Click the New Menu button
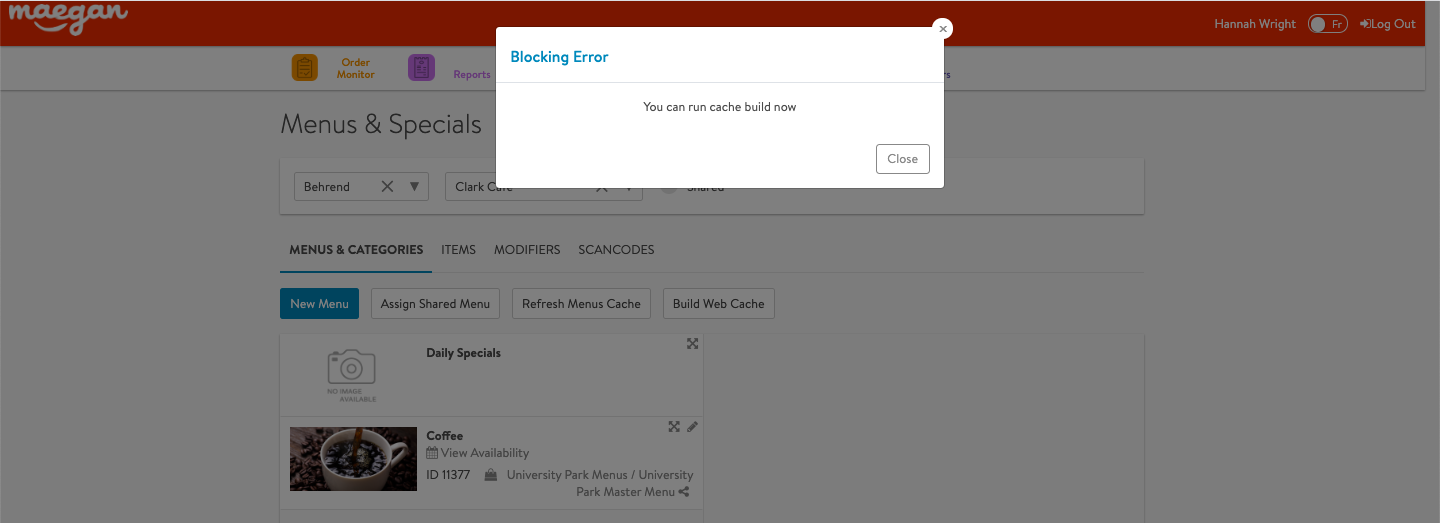The width and height of the screenshot is (1440, 523). click(x=319, y=304)
